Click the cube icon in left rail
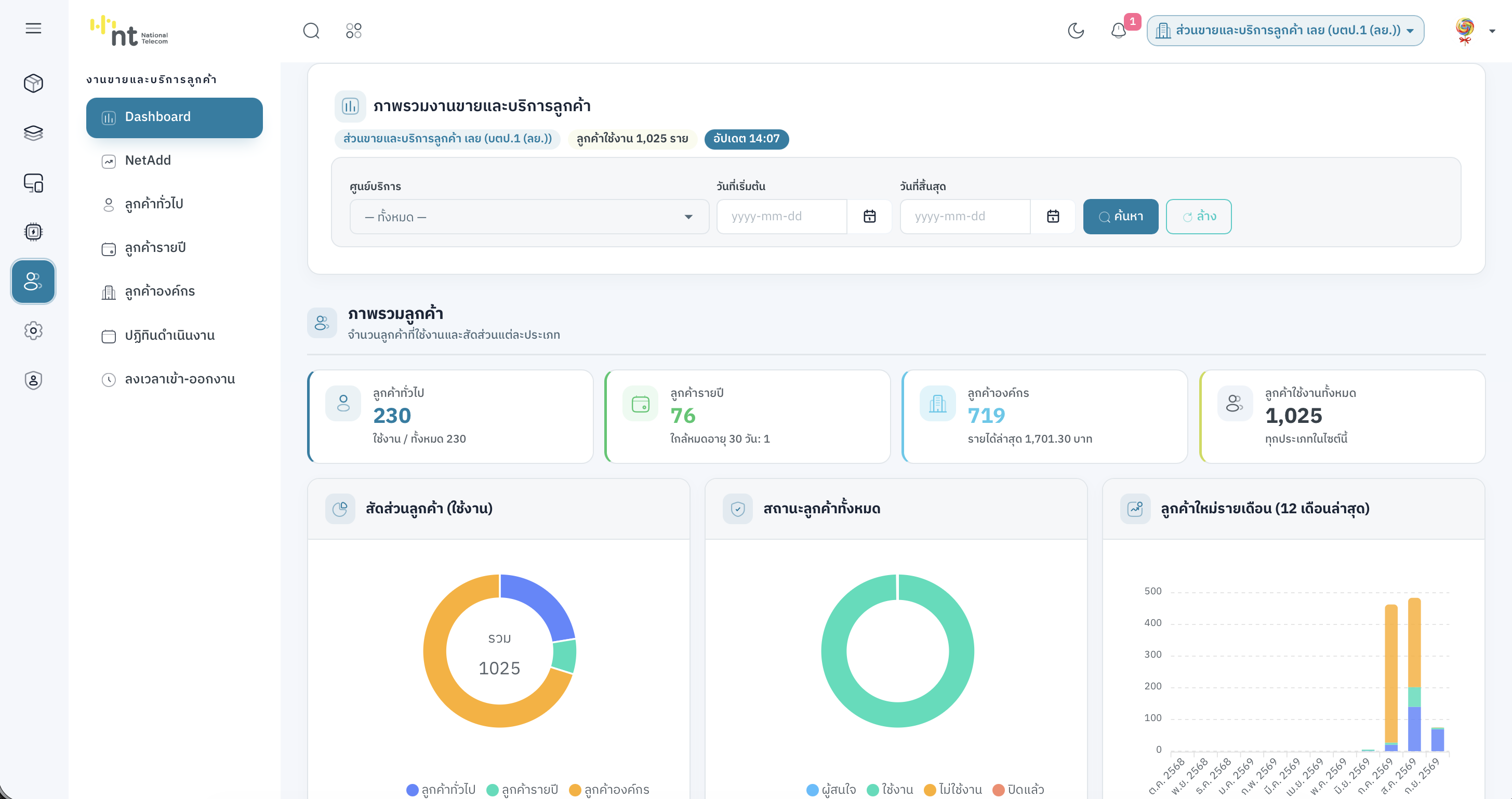Screen dimensions: 1512x799 coord(33,83)
